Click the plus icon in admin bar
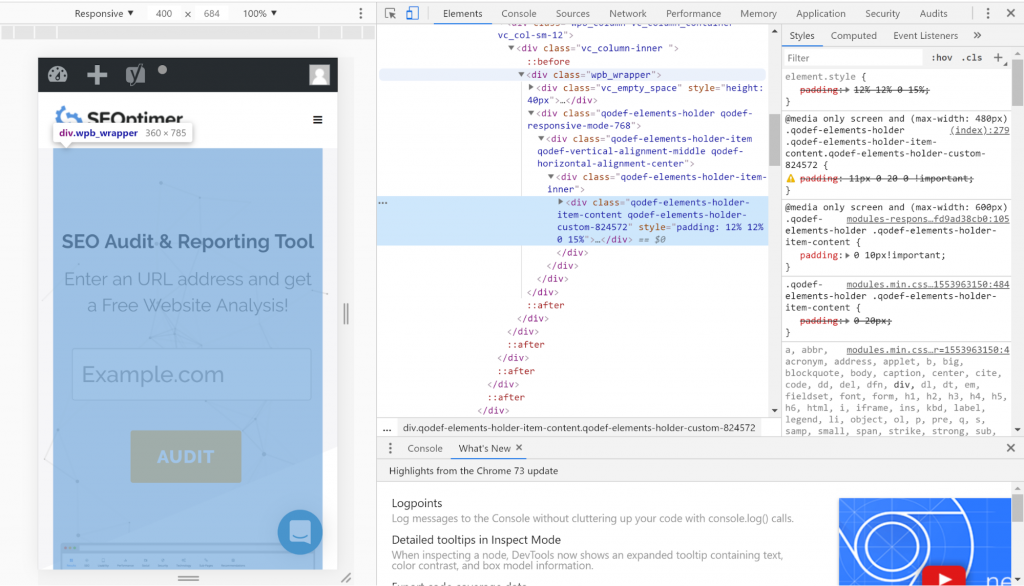 click(x=97, y=75)
